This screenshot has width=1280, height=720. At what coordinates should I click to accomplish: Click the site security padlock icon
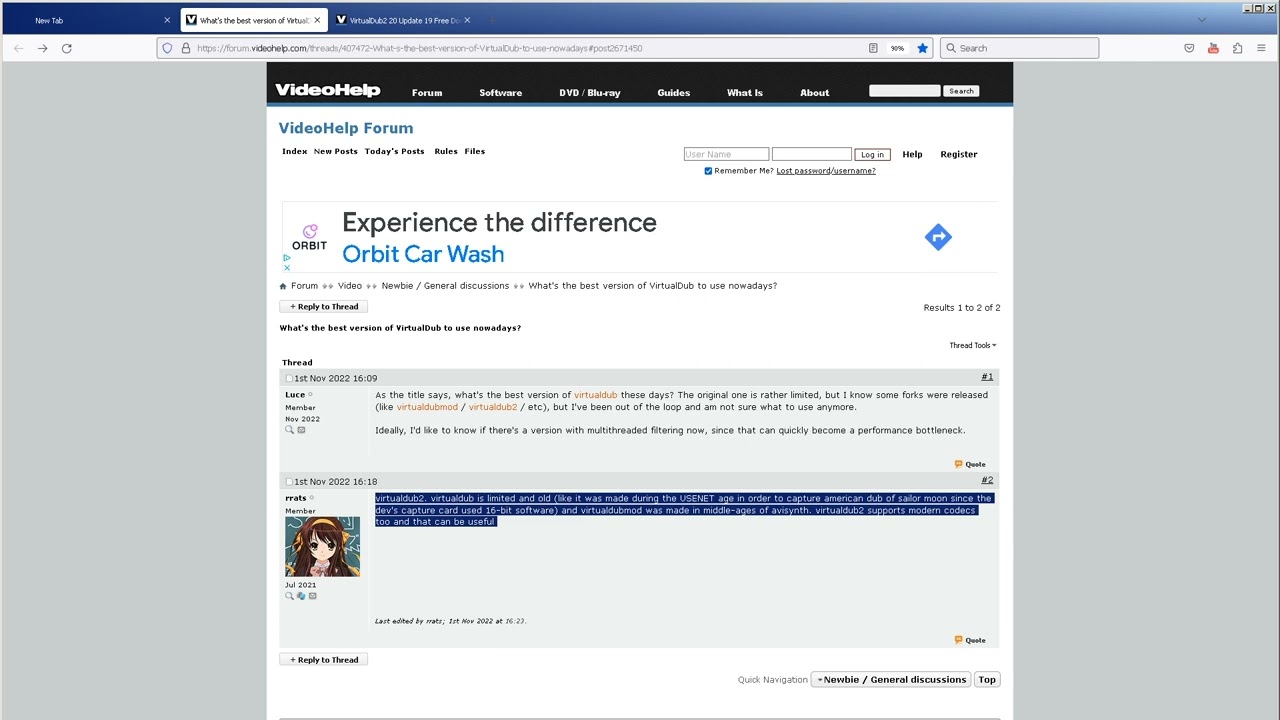click(x=185, y=48)
